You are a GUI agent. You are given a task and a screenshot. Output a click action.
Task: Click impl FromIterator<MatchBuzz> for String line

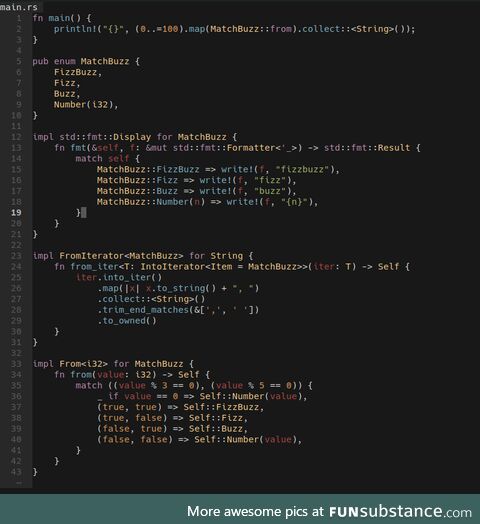pos(143,256)
